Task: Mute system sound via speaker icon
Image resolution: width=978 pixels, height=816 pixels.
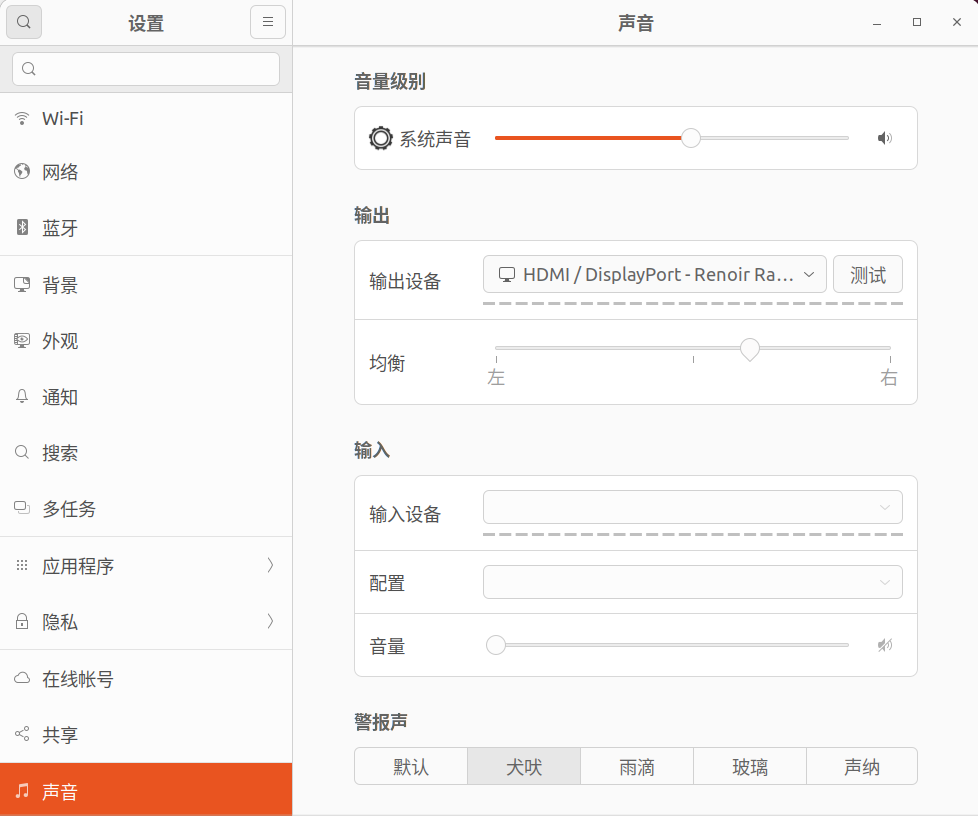Action: pos(884,138)
